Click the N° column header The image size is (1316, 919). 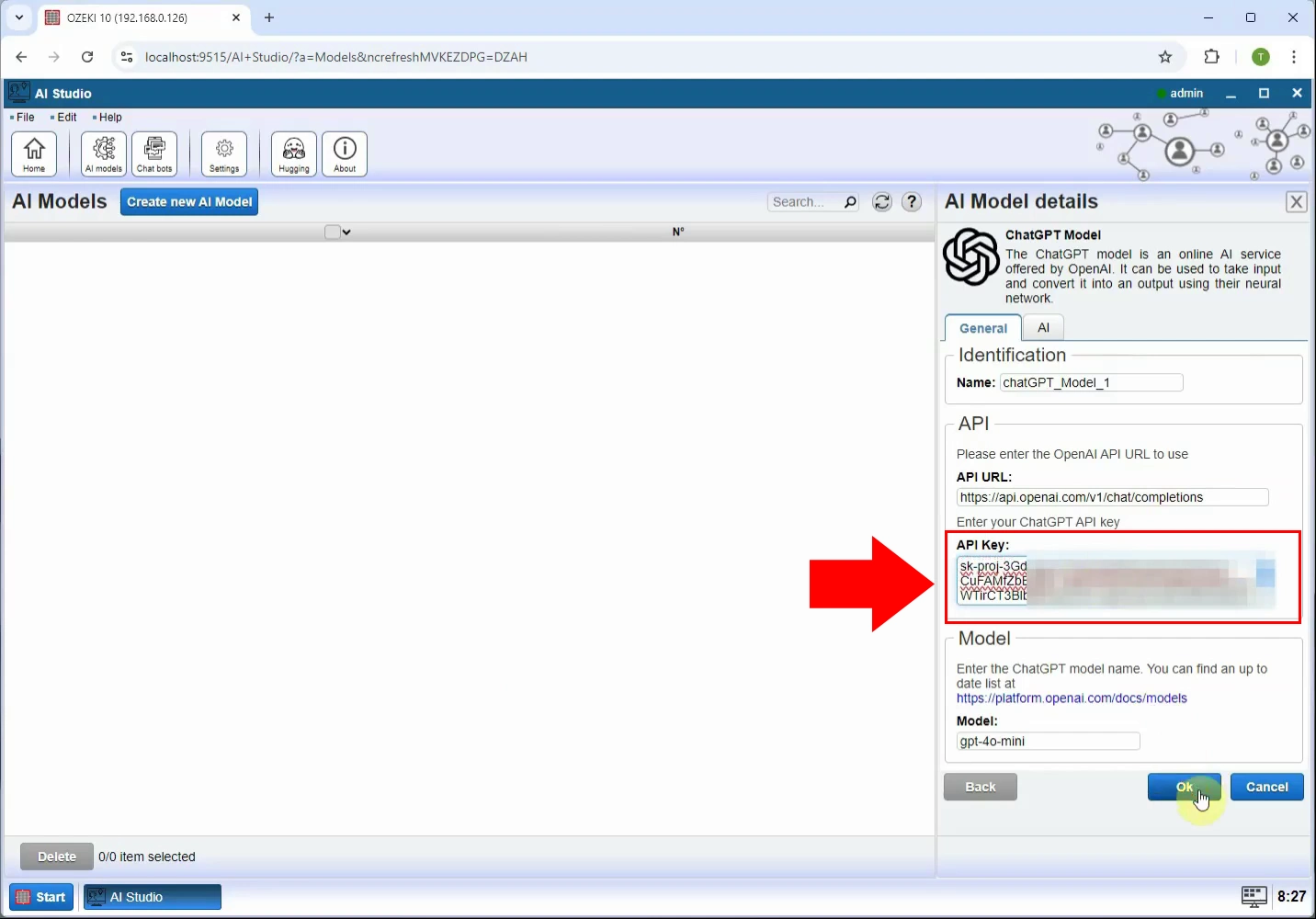(x=678, y=233)
